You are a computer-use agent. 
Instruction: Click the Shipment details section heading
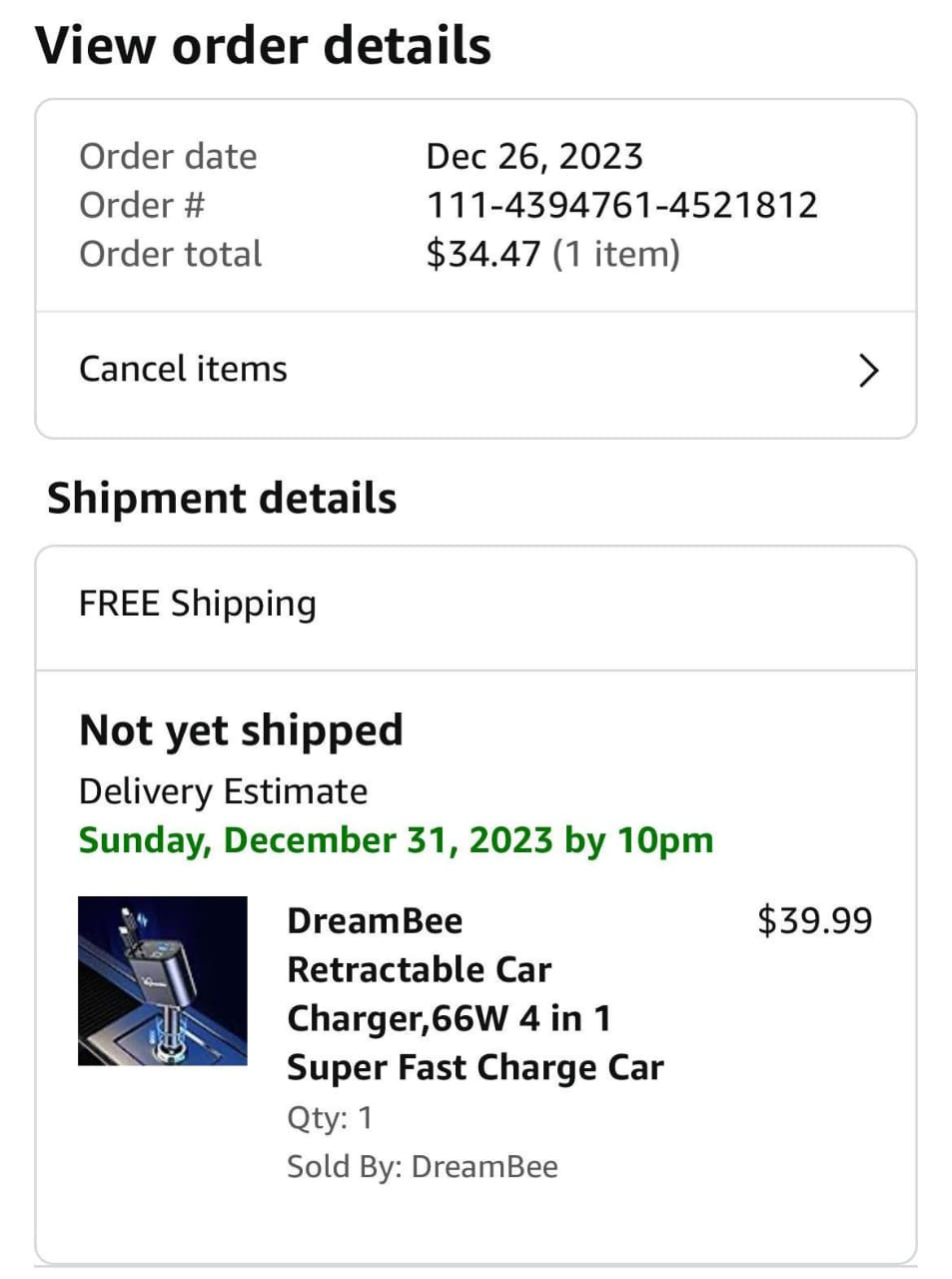(222, 498)
